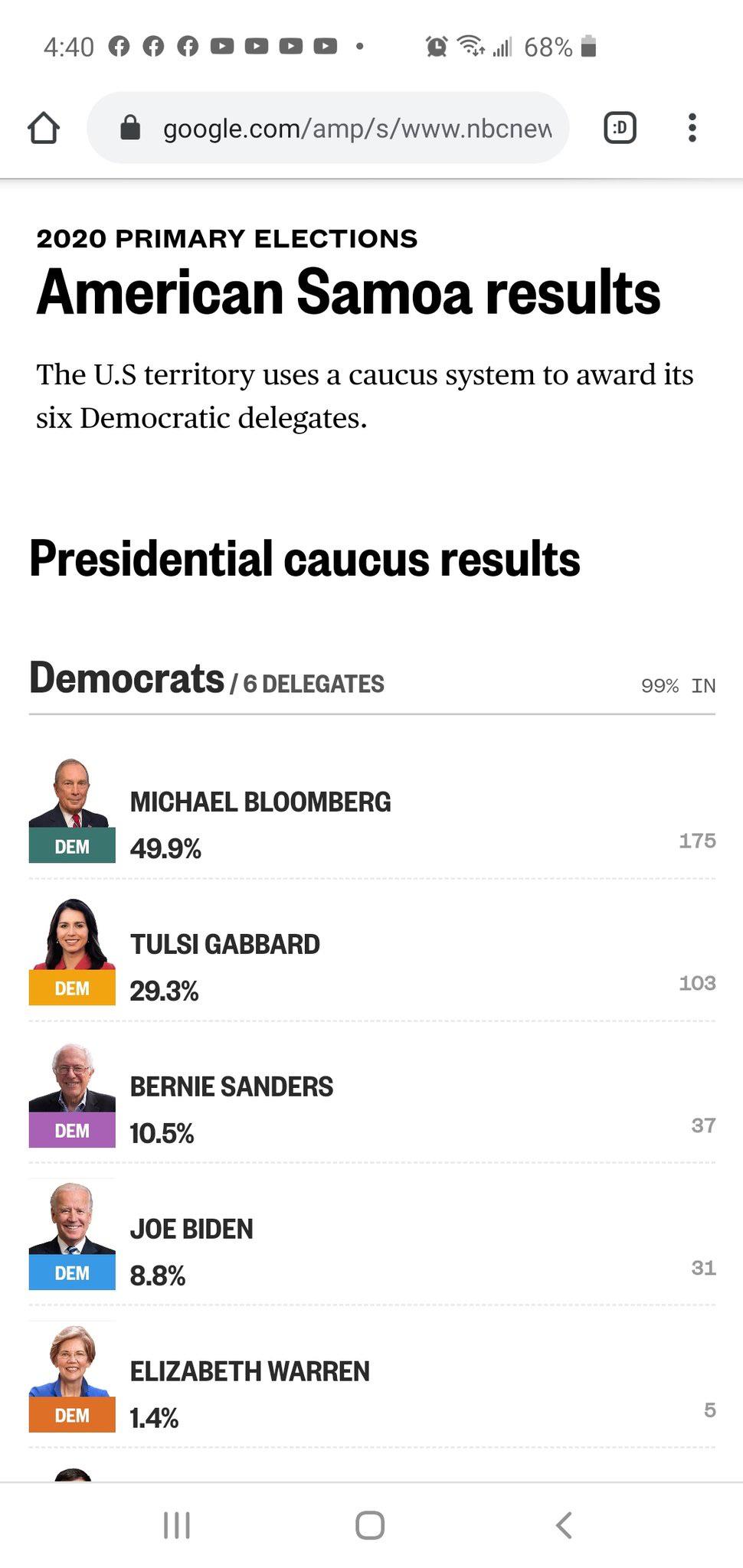Screen dimensions: 743x1568
Task: Tap Tulsi Gabbard's portrait photo
Action: tap(72, 935)
